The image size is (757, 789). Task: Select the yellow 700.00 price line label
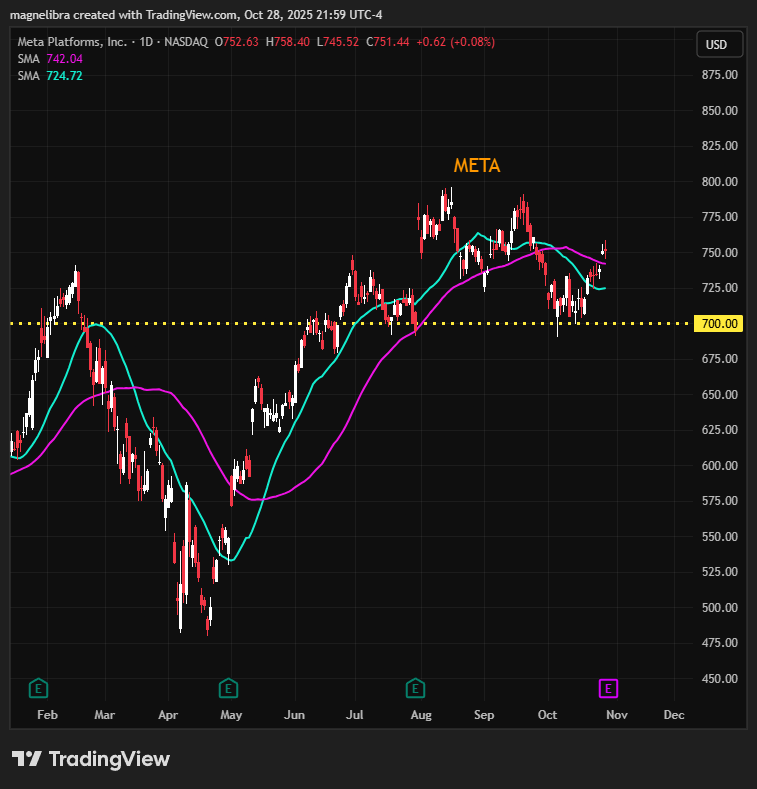point(719,324)
